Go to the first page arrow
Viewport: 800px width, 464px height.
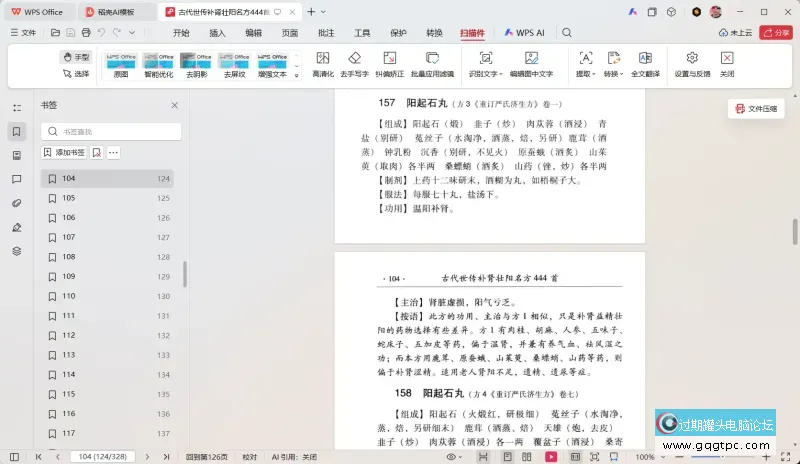click(x=38, y=457)
